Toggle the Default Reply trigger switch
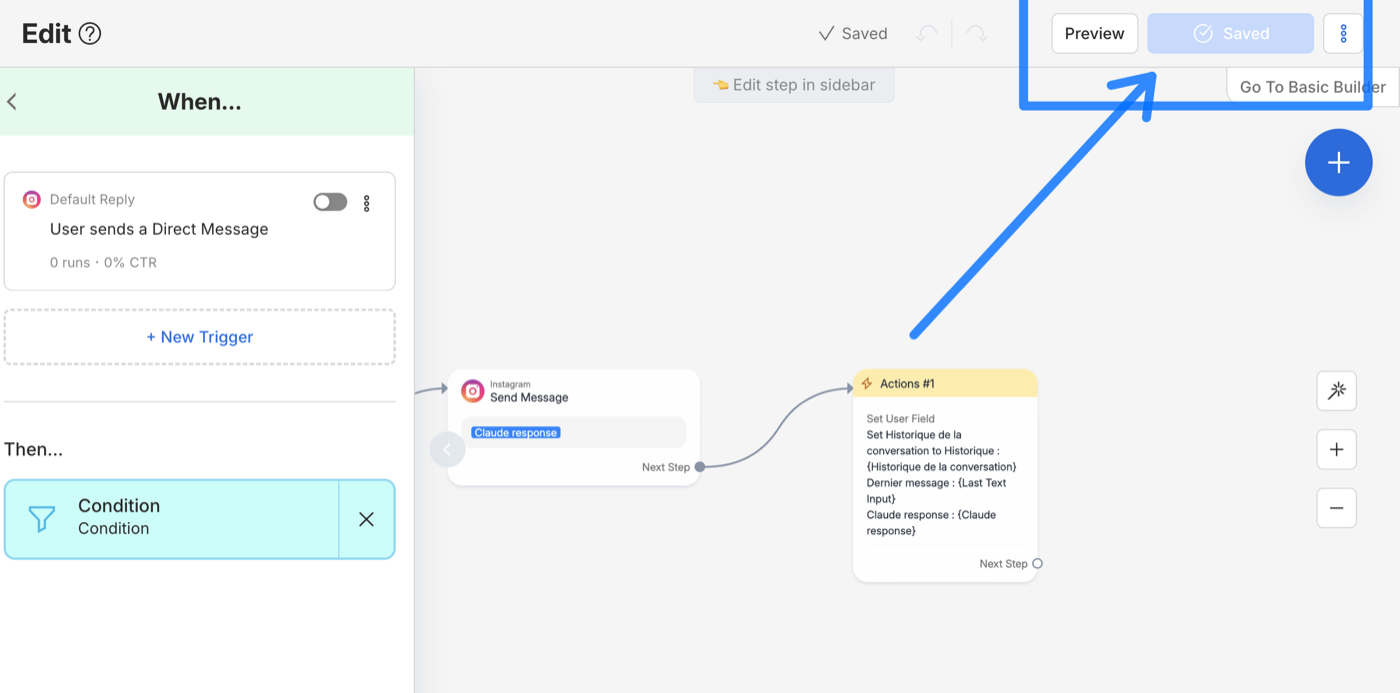1400x693 pixels. click(x=330, y=202)
